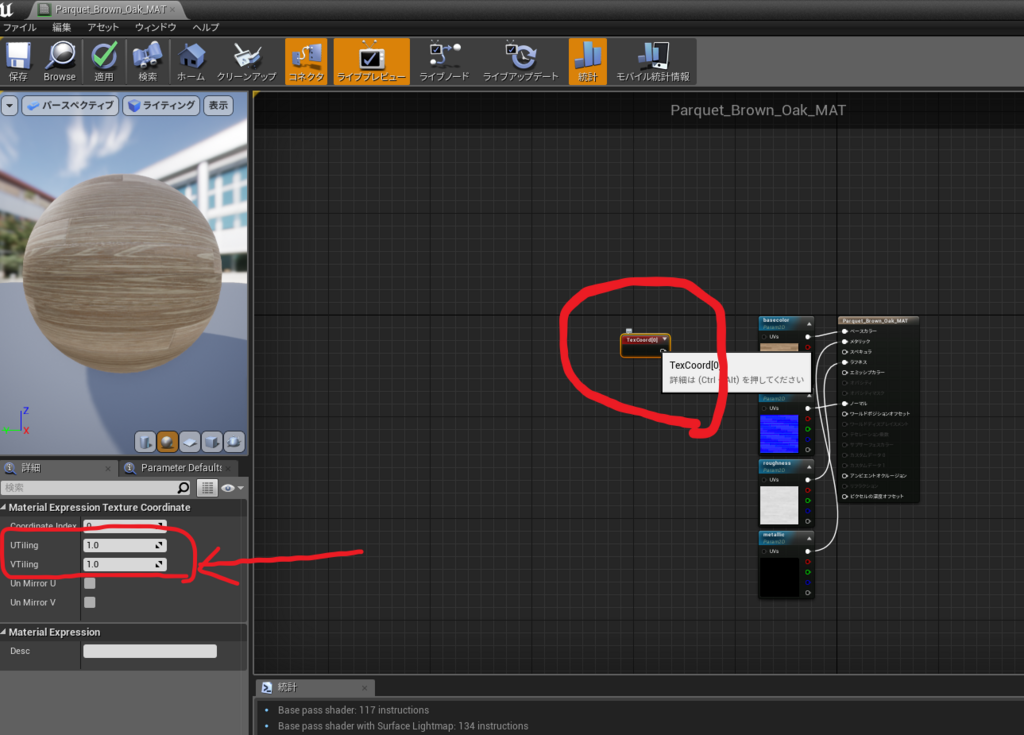This screenshot has height=735, width=1024.
Task: Click the ベースカラー base color input pin
Action: 845,331
